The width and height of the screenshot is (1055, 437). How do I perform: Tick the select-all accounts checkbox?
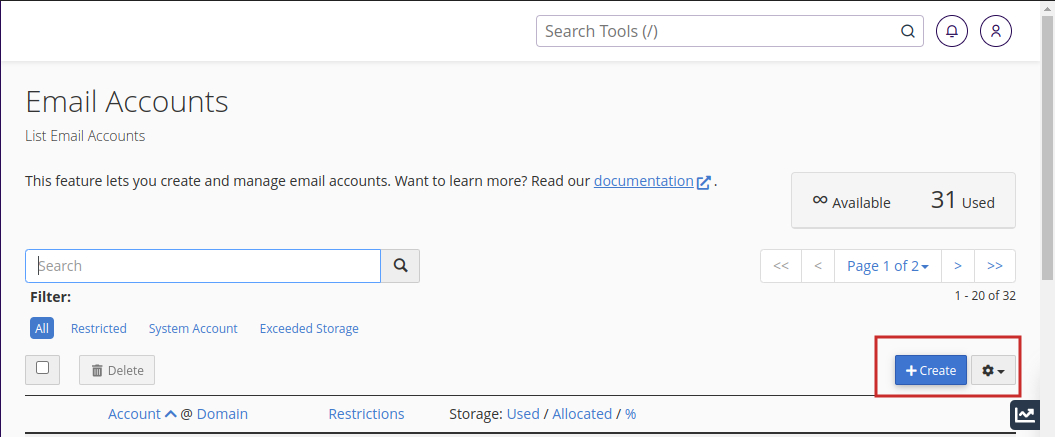(42, 368)
